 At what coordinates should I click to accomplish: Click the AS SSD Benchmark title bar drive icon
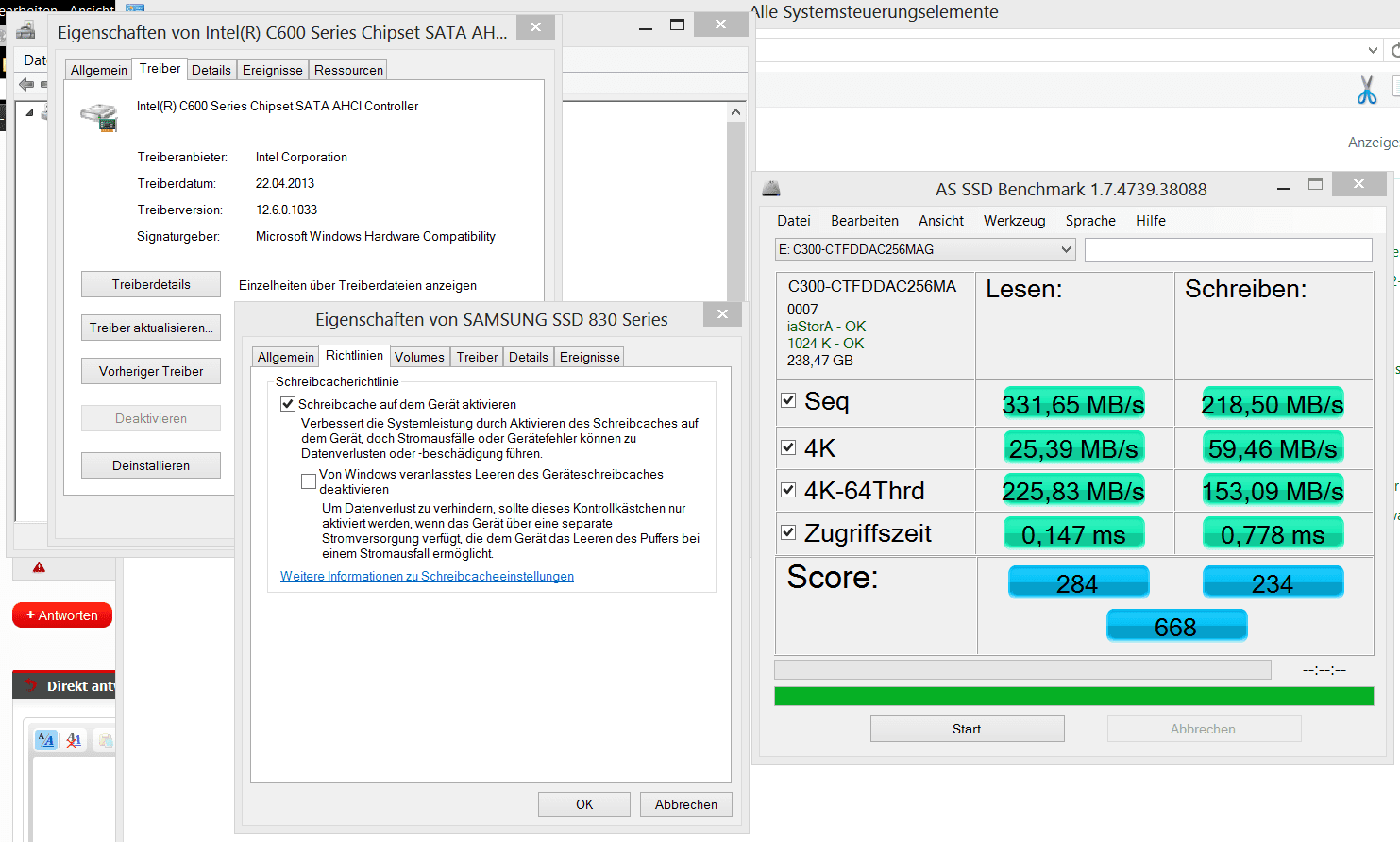[x=771, y=189]
